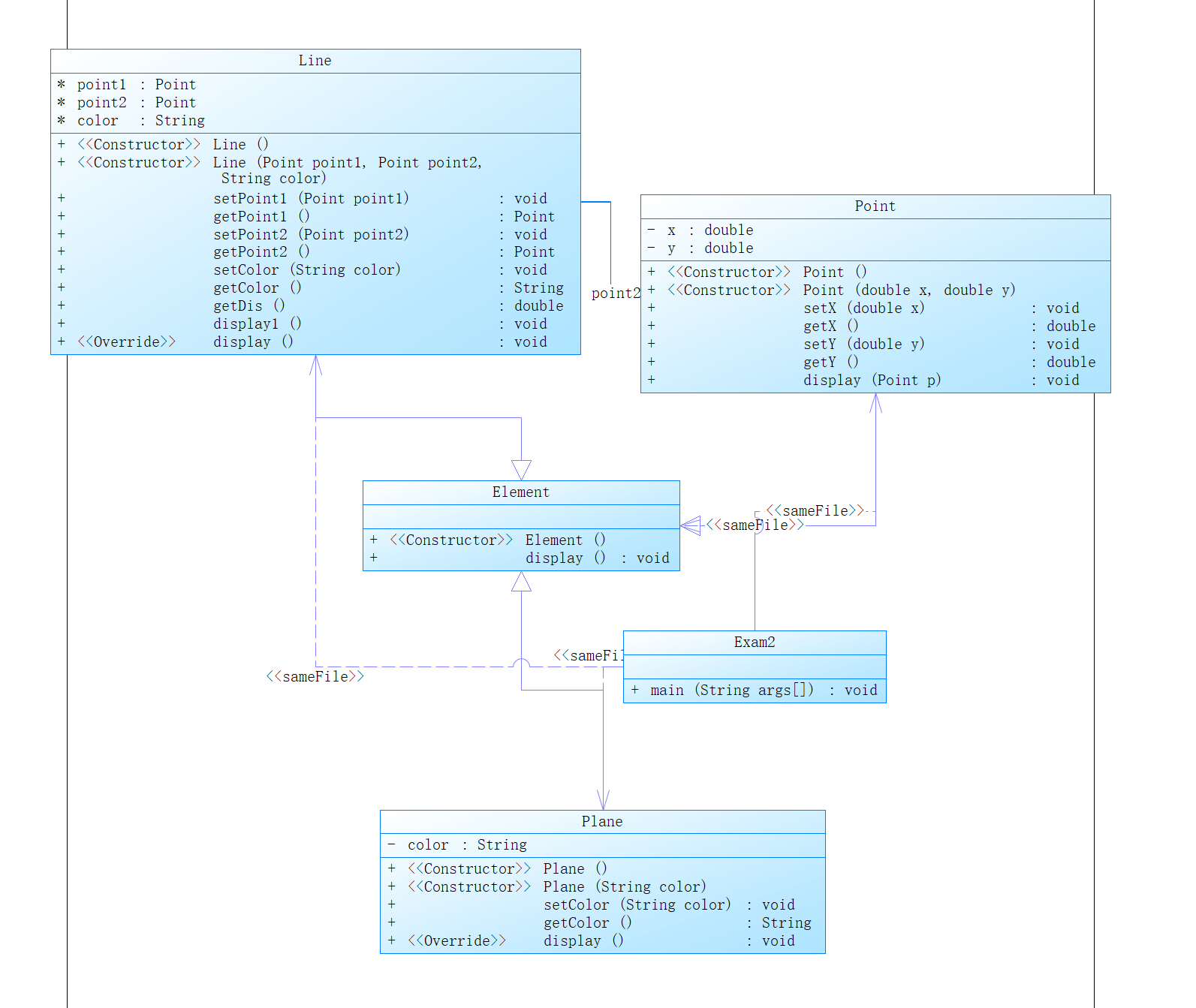
Task: Select the color : String attribute in Line
Action: click(x=140, y=121)
